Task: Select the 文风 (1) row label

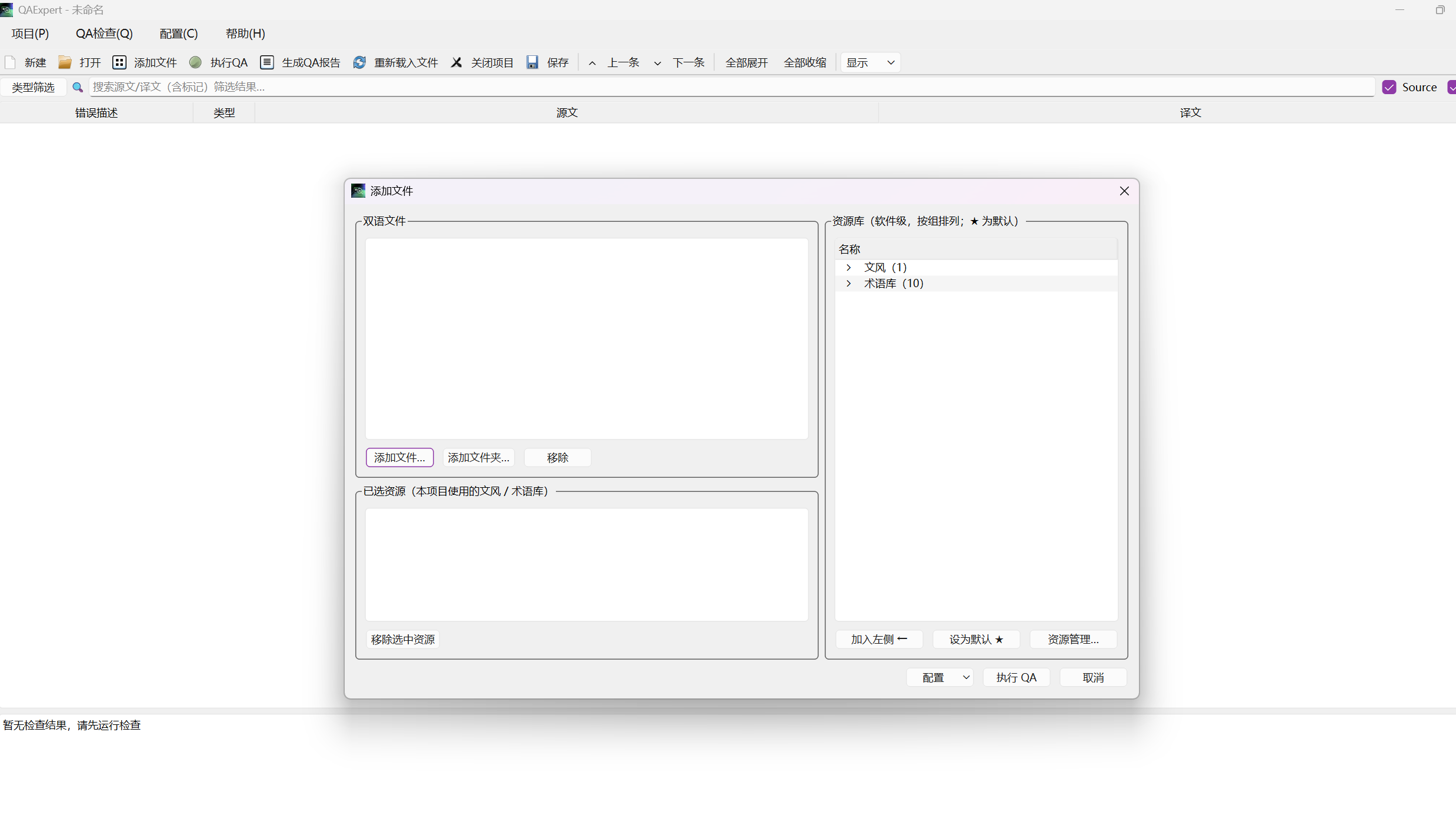Action: pos(885,267)
